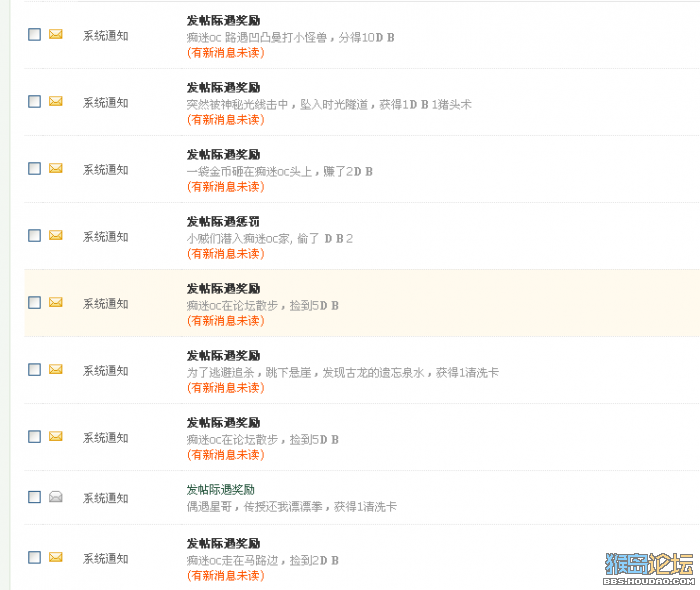
Task: Click 系统通知 sender in the 发帖际遇惩罚 row
Action: [x=105, y=237]
